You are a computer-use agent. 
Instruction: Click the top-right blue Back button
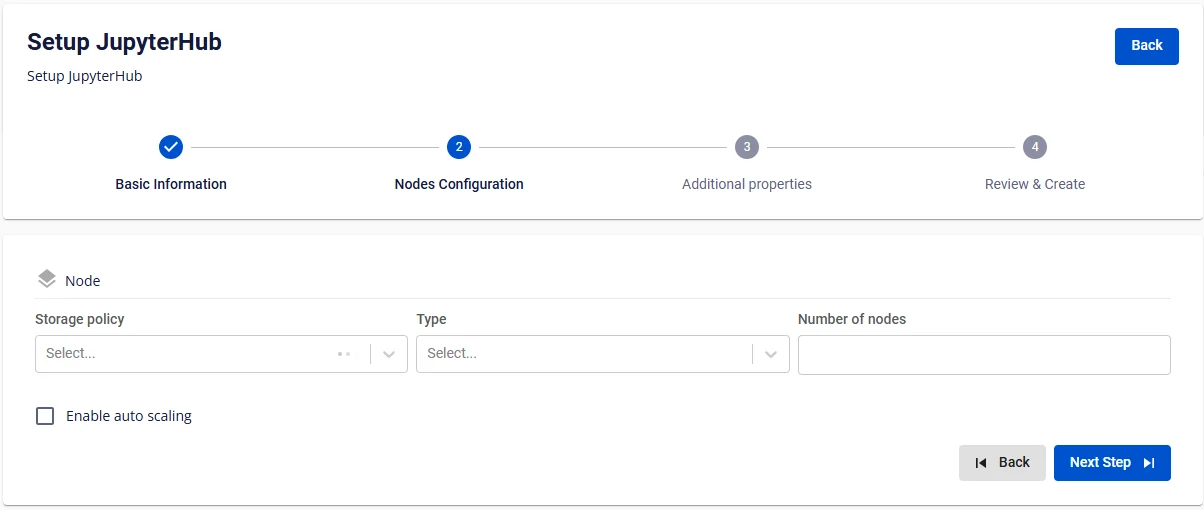point(1147,46)
